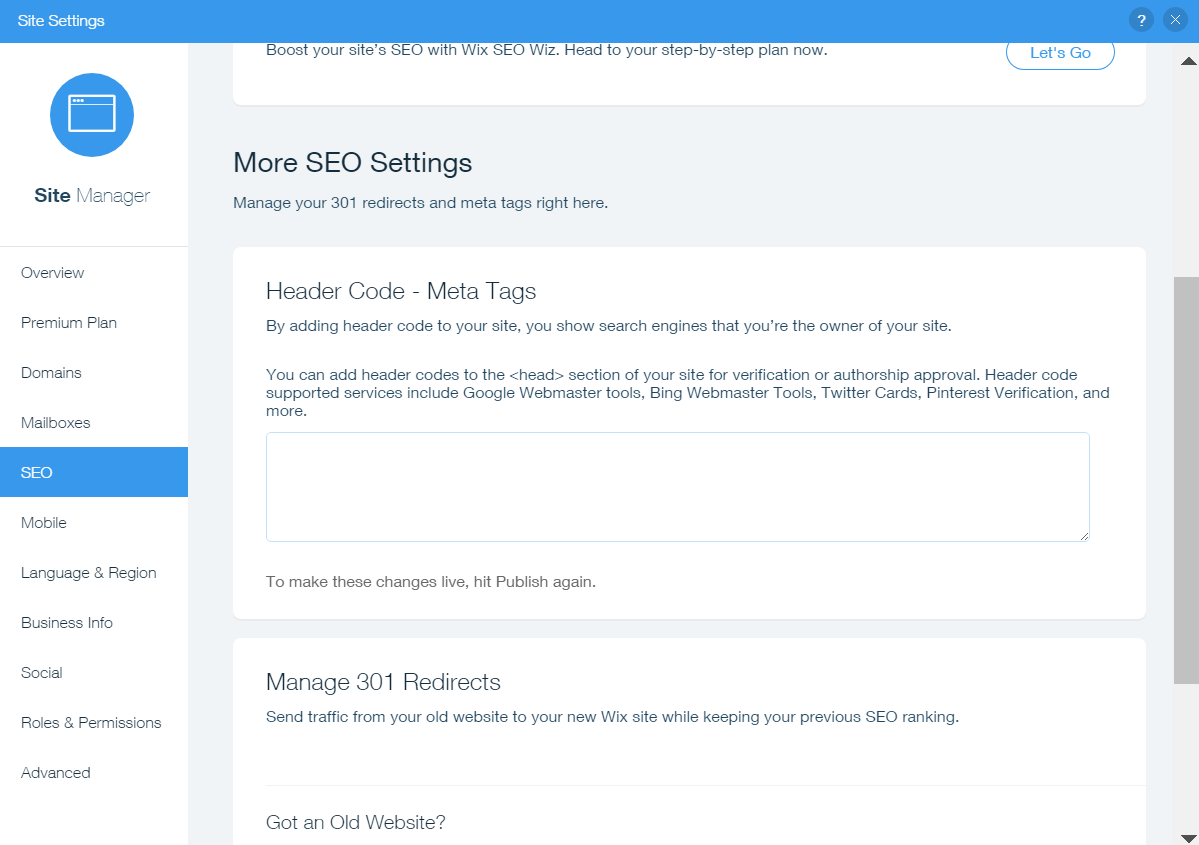This screenshot has width=1199, height=845.
Task: Switch to Mobile settings
Action: pyautogui.click(x=94, y=523)
